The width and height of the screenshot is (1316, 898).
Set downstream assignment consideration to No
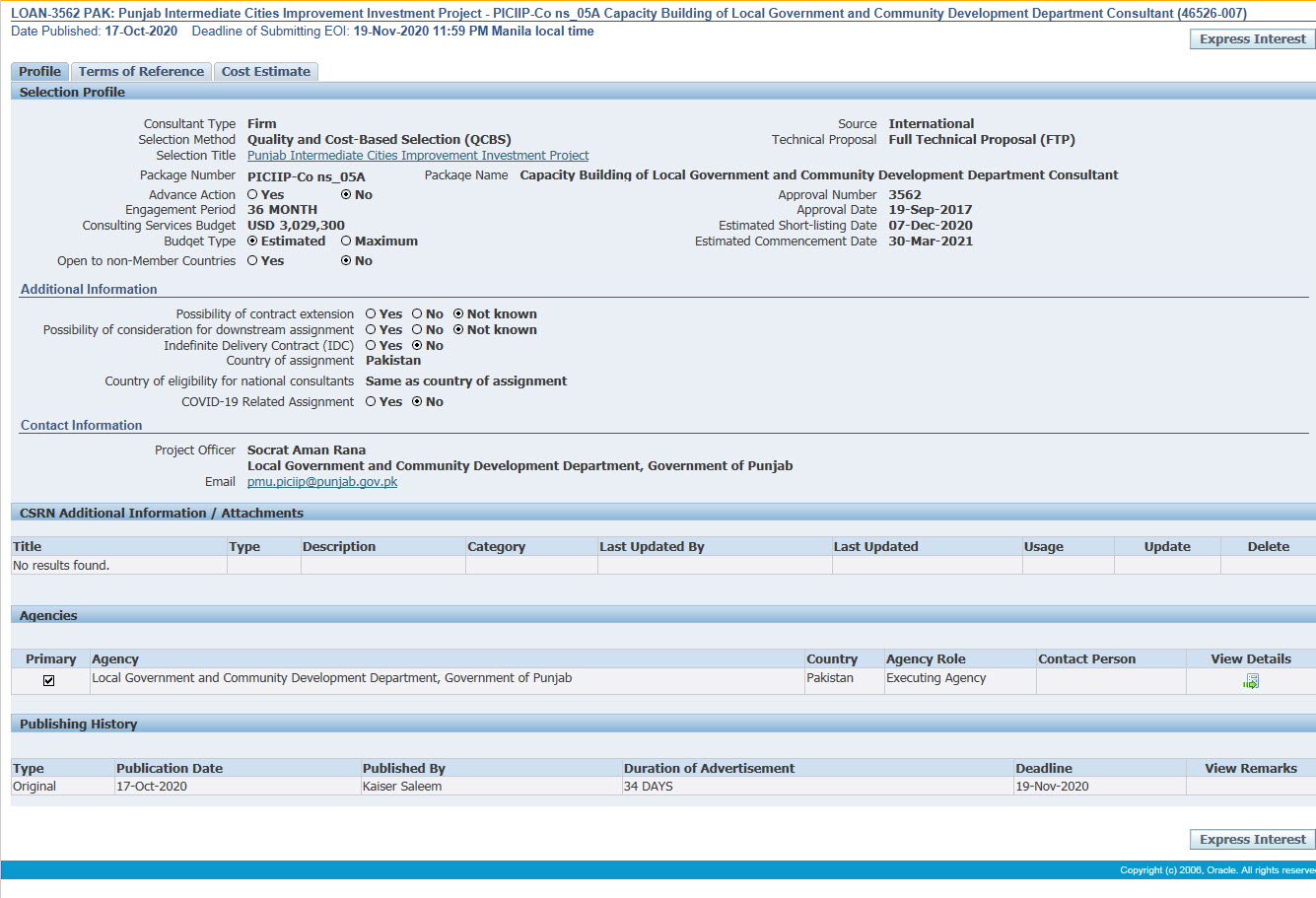tap(417, 330)
